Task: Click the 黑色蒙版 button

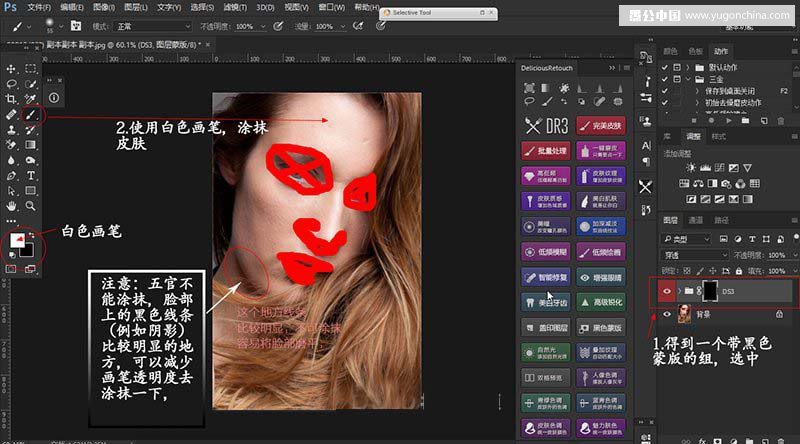Action: [601, 328]
